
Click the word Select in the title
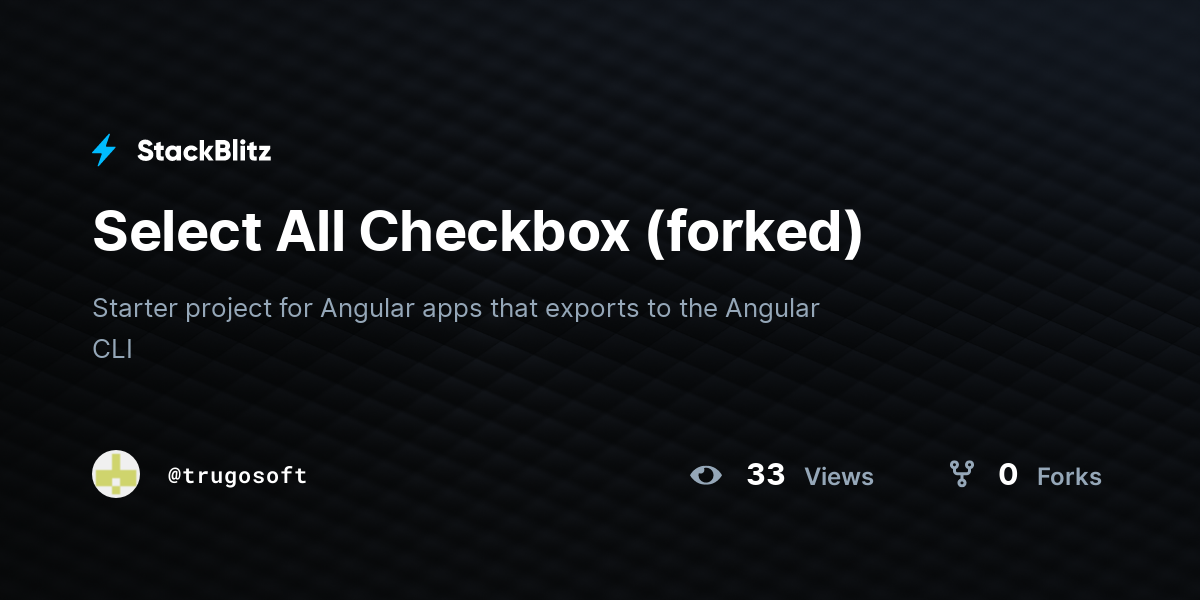(177, 232)
